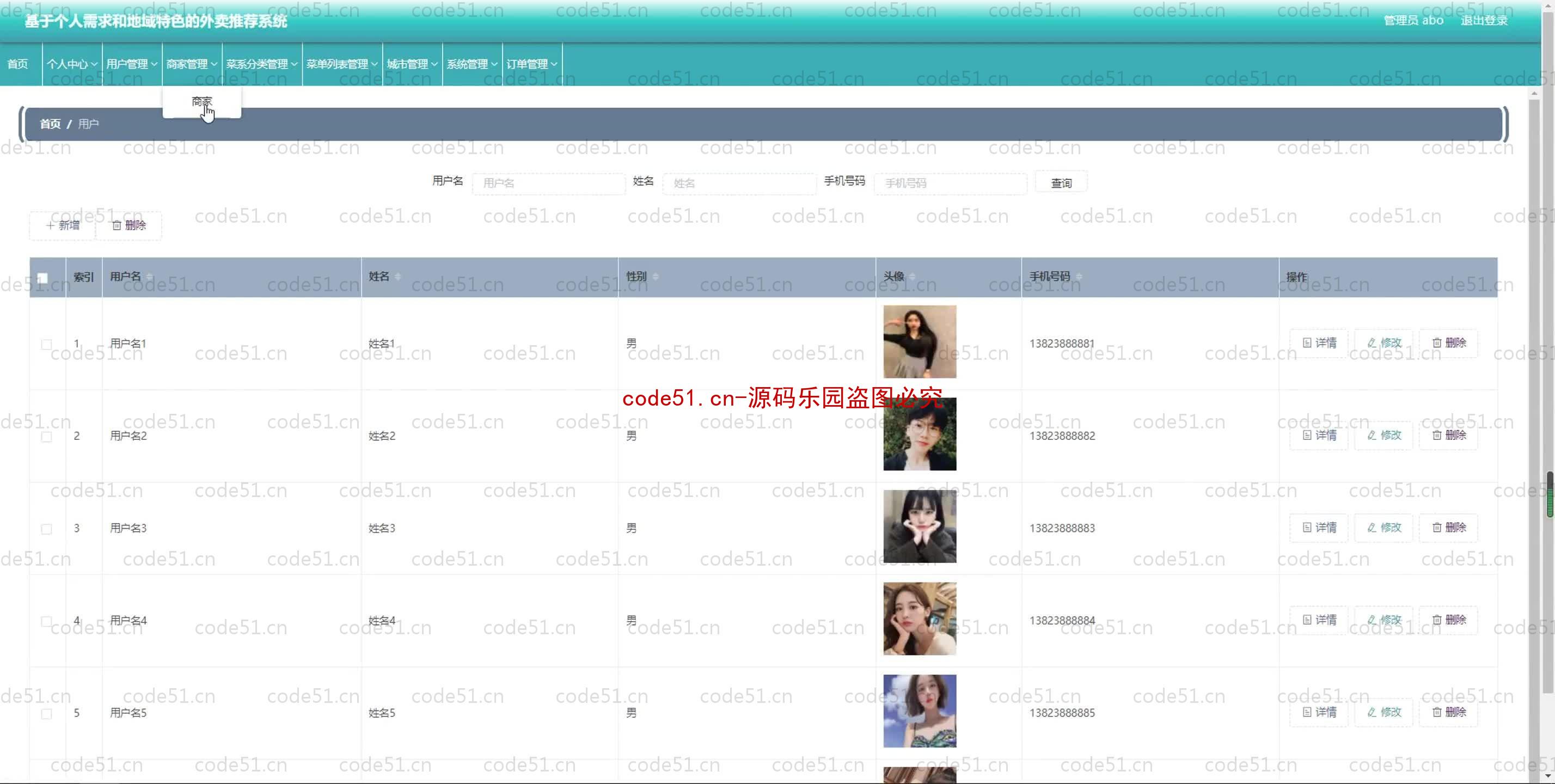Check the row 2 用户名2 checkbox
This screenshot has height=784, width=1555.
tap(46, 436)
